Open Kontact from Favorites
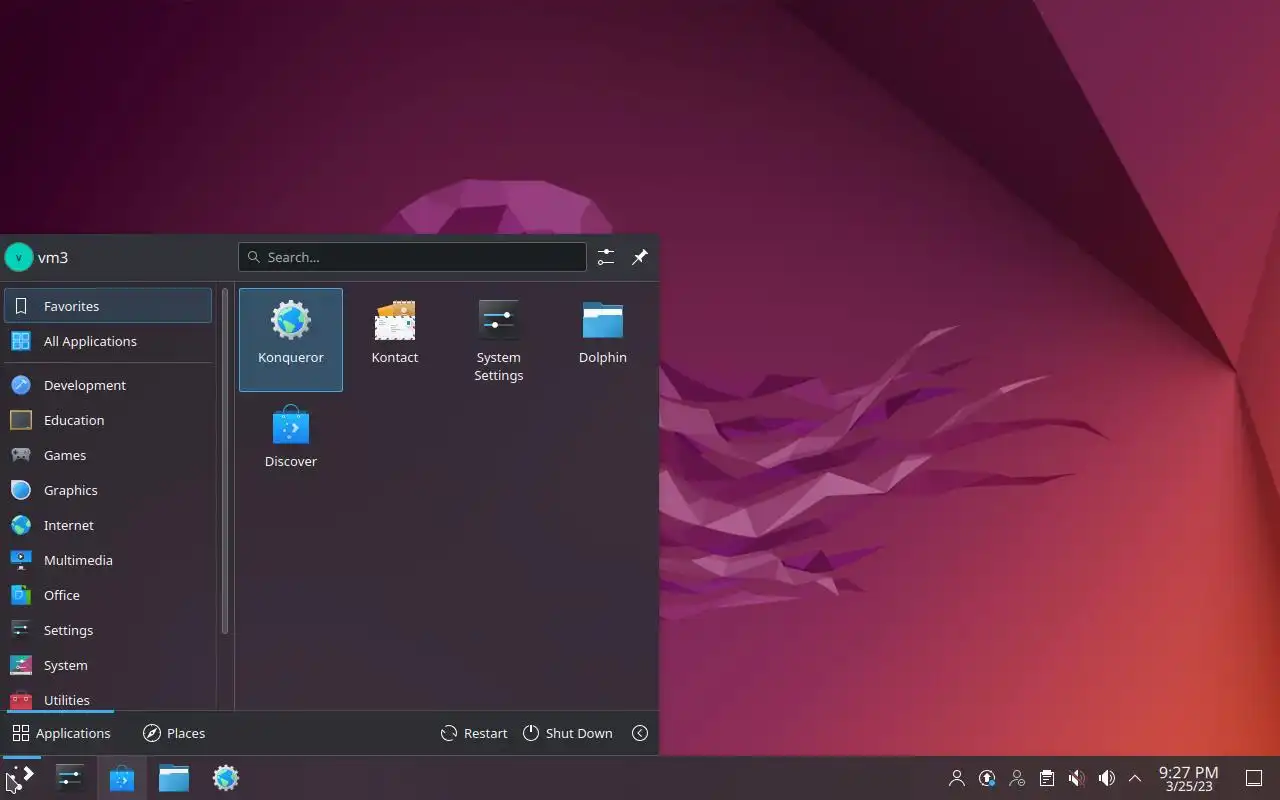Image resolution: width=1280 pixels, height=800 pixels. pos(395,340)
